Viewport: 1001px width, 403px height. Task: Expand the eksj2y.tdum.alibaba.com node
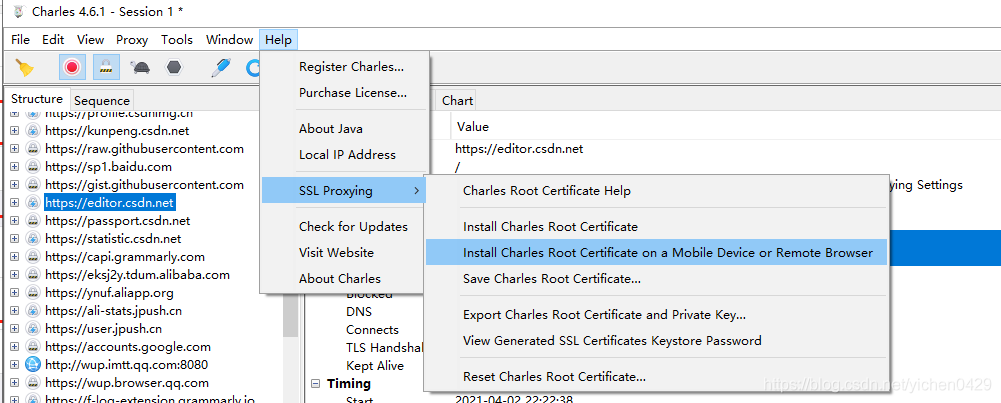[15, 275]
